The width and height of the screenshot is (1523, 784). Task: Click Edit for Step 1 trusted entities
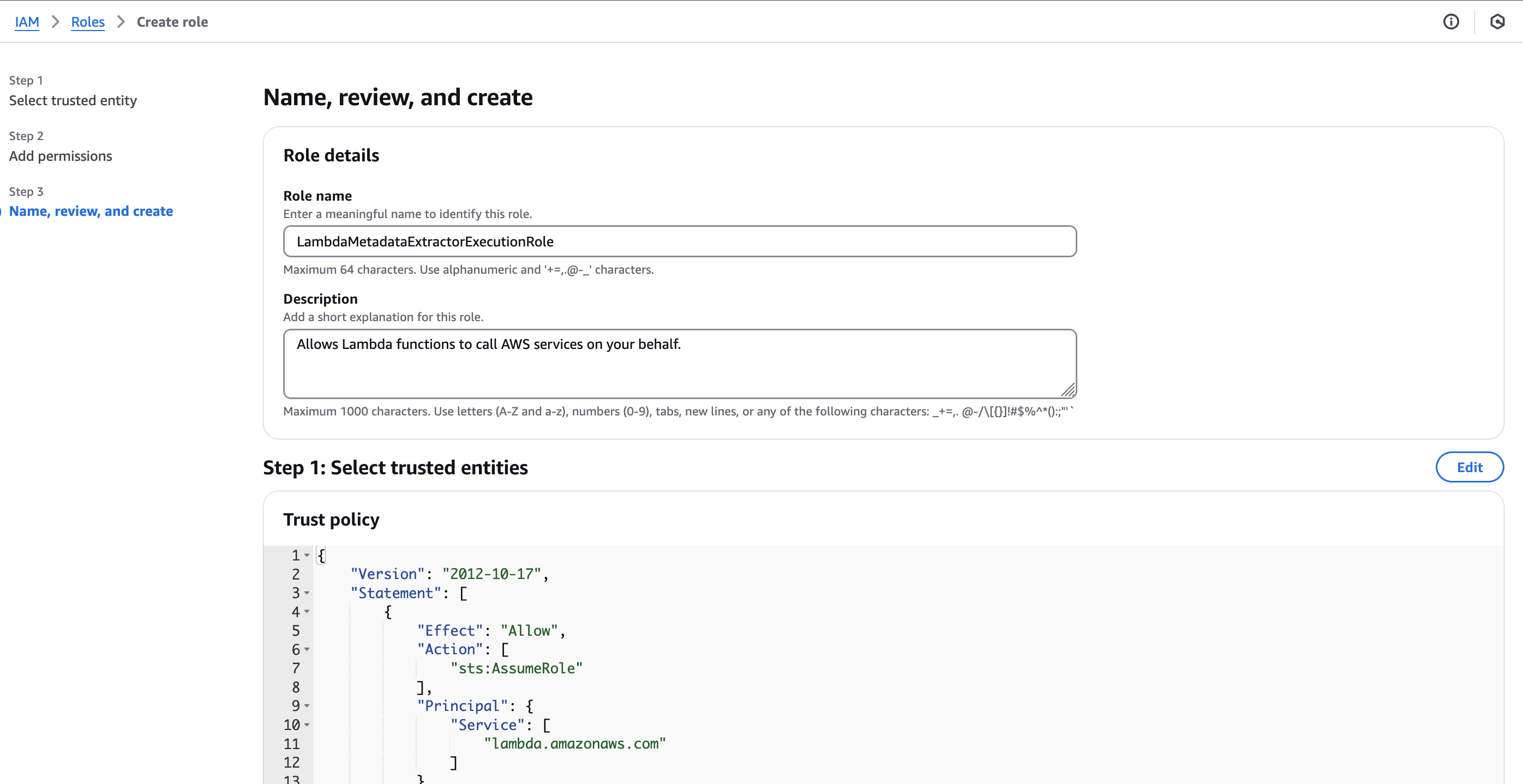point(1469,467)
